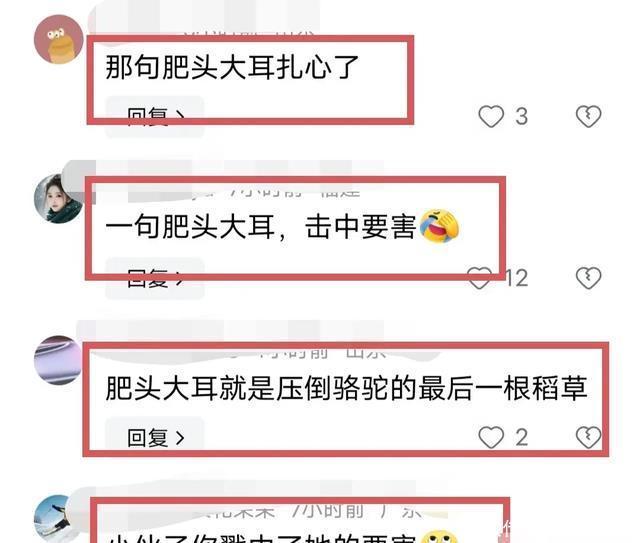Open the skier avatar profile
640x543 pixels.
(58, 519)
